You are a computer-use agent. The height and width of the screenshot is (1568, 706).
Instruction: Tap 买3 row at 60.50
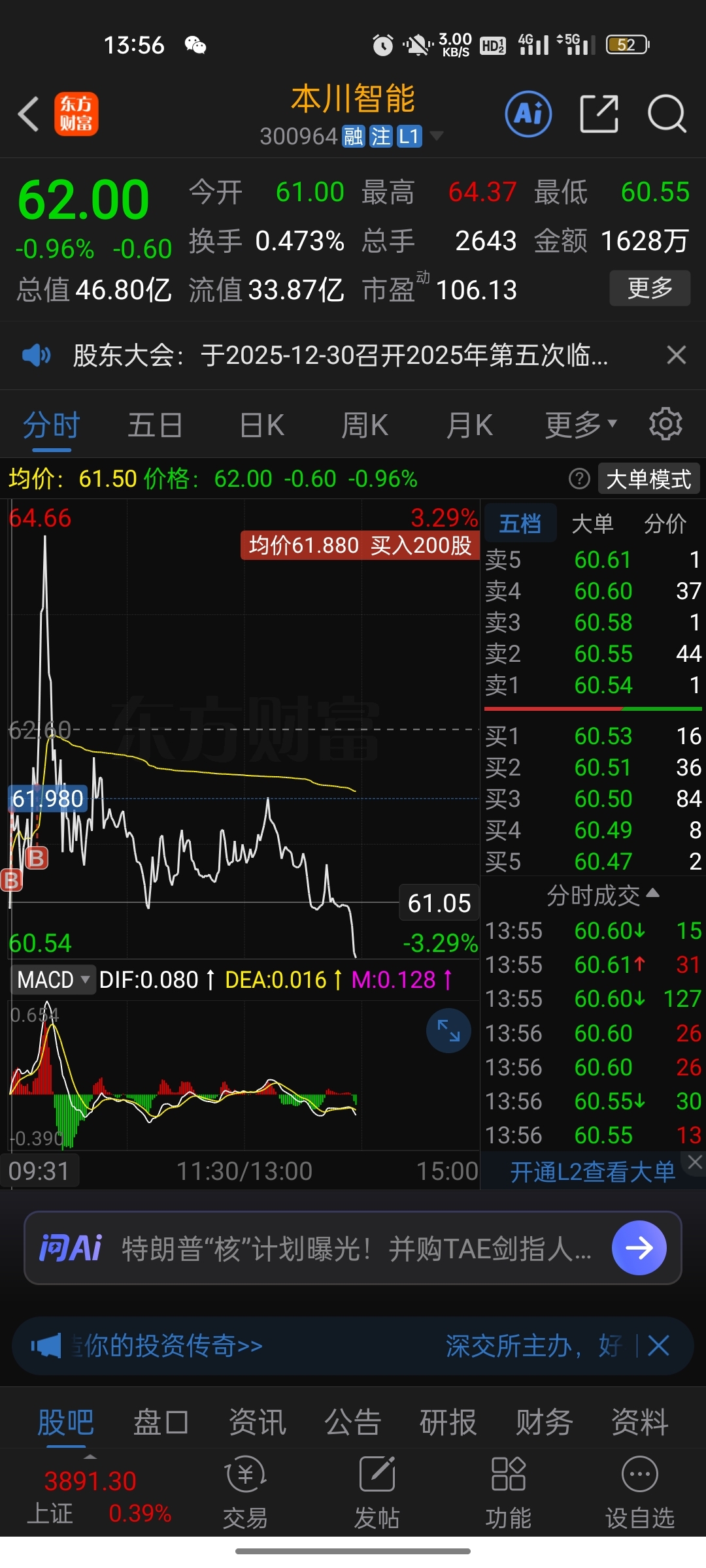tap(593, 798)
